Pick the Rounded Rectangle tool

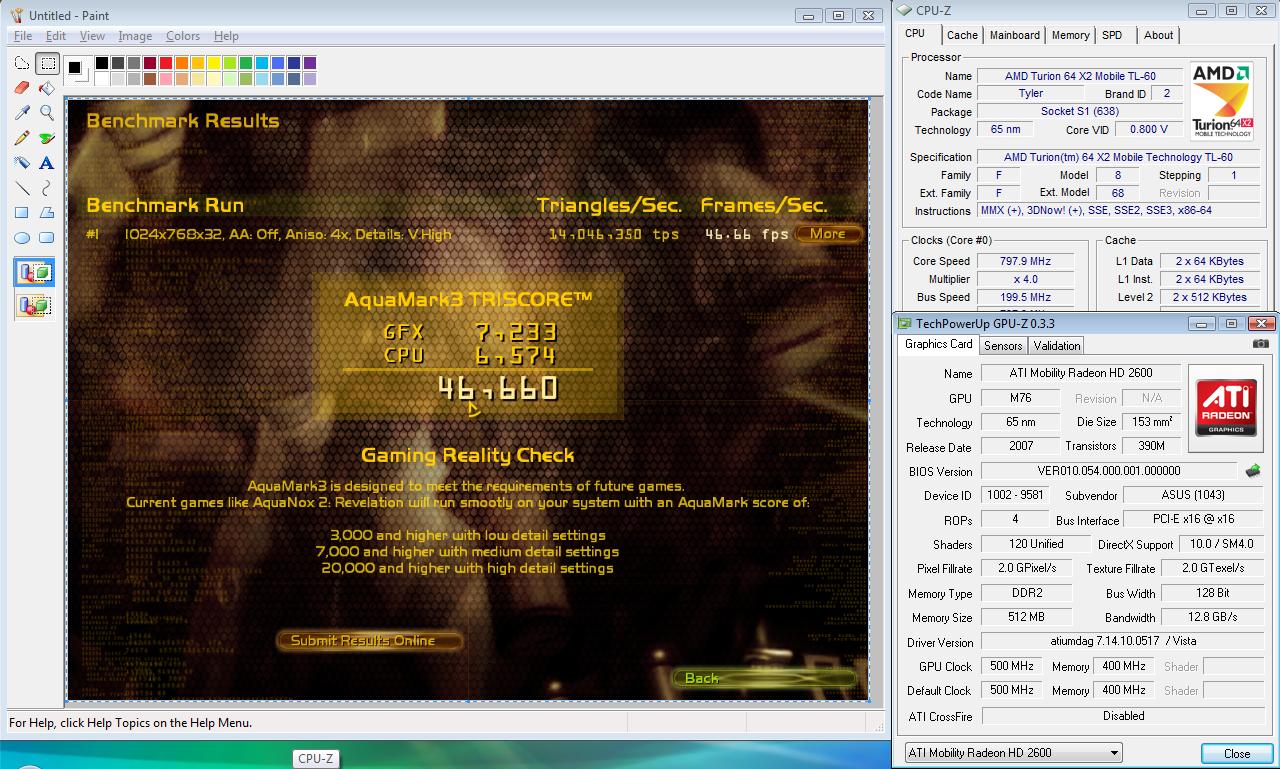[x=47, y=238]
